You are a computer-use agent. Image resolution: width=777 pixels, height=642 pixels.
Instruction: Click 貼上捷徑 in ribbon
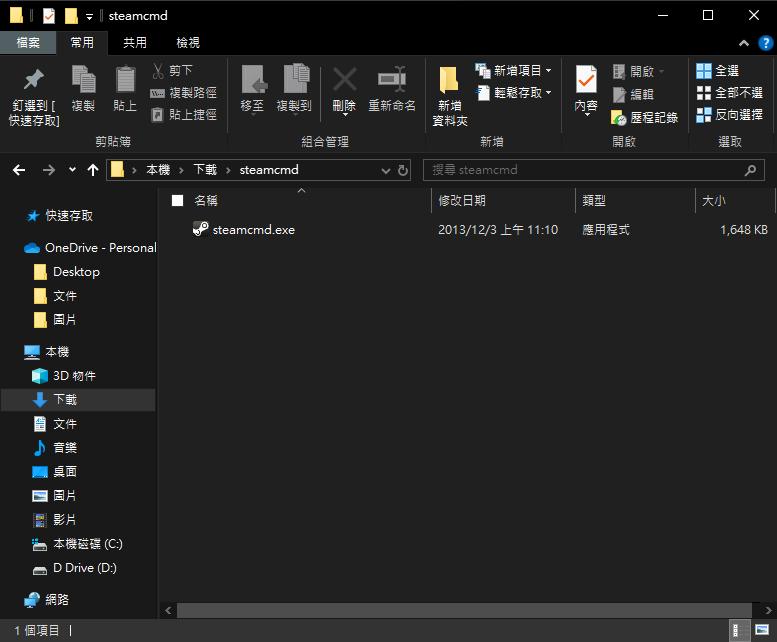pyautogui.click(x=183, y=115)
